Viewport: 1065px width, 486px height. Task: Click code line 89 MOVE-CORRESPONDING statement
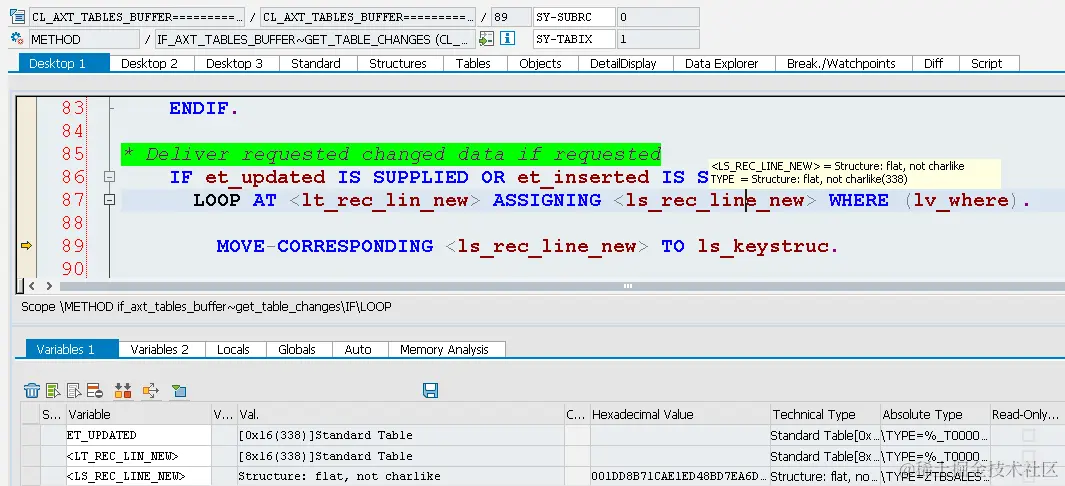[528, 246]
